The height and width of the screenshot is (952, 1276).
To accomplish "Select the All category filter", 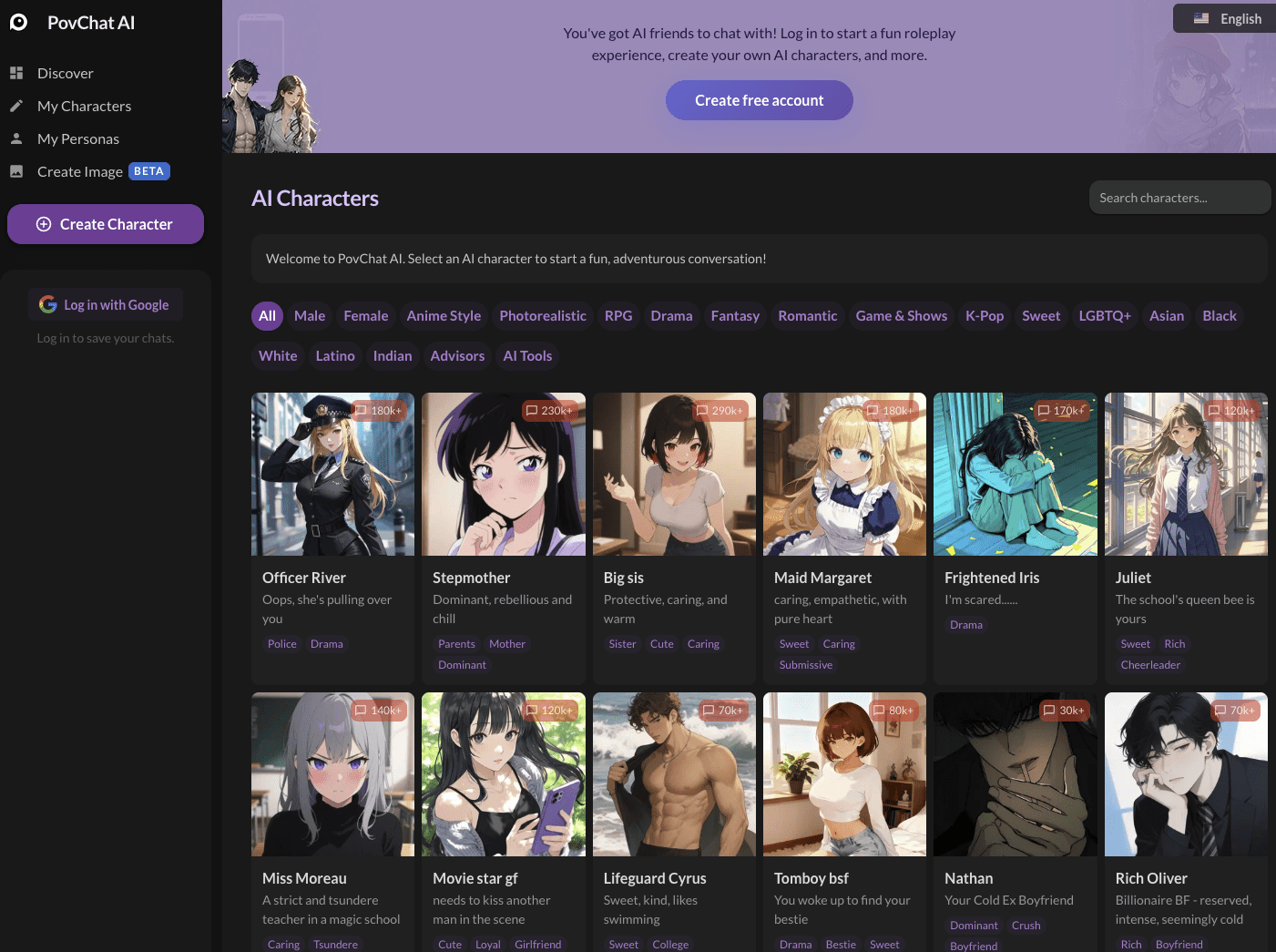I will 267,316.
